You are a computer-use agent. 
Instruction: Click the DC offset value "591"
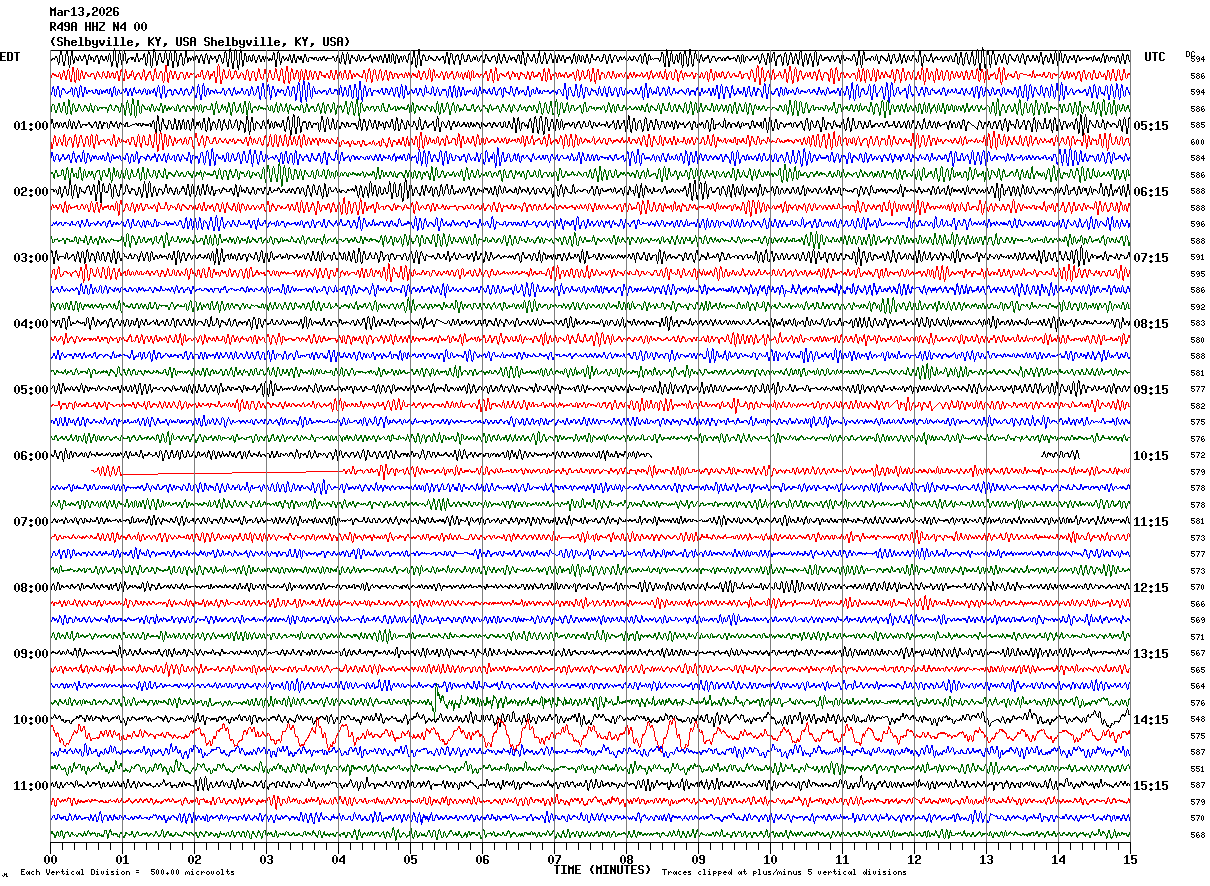(1197, 257)
